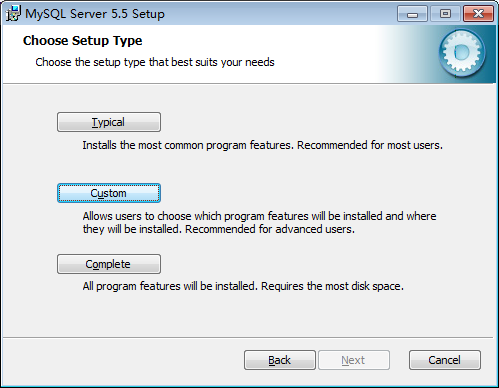The image size is (499, 388).
Task: Click the MySQL Server 5.5 Setup title text
Action: [95, 14]
